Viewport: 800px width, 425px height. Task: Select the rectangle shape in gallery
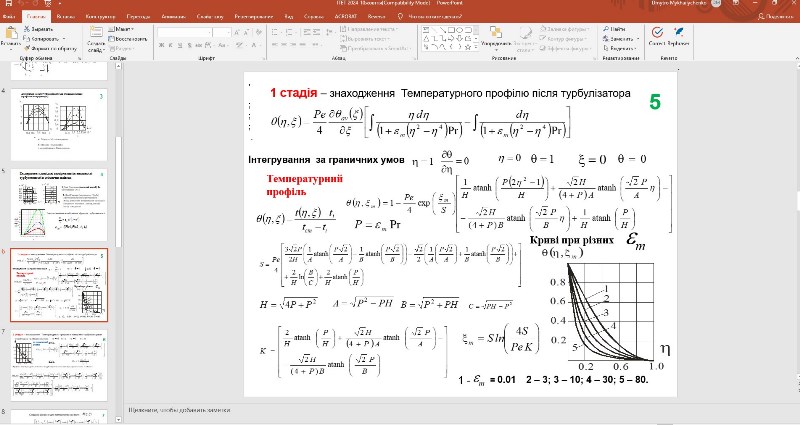pyautogui.click(x=452, y=30)
